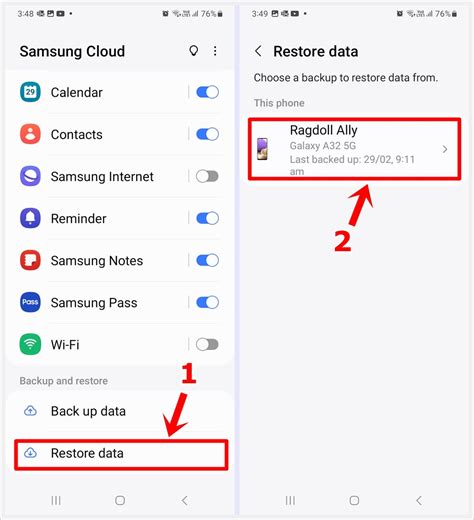Image resolution: width=474 pixels, height=520 pixels.
Task: Tap the green Wi-Fi icon
Action: coord(30,344)
